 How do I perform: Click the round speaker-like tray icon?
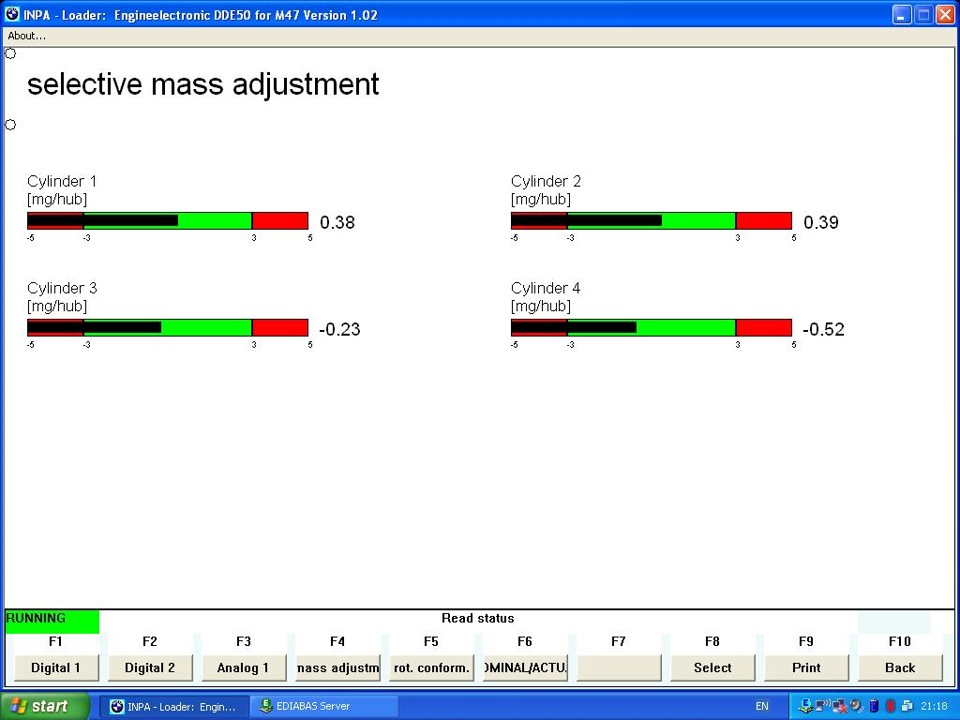tap(856, 705)
